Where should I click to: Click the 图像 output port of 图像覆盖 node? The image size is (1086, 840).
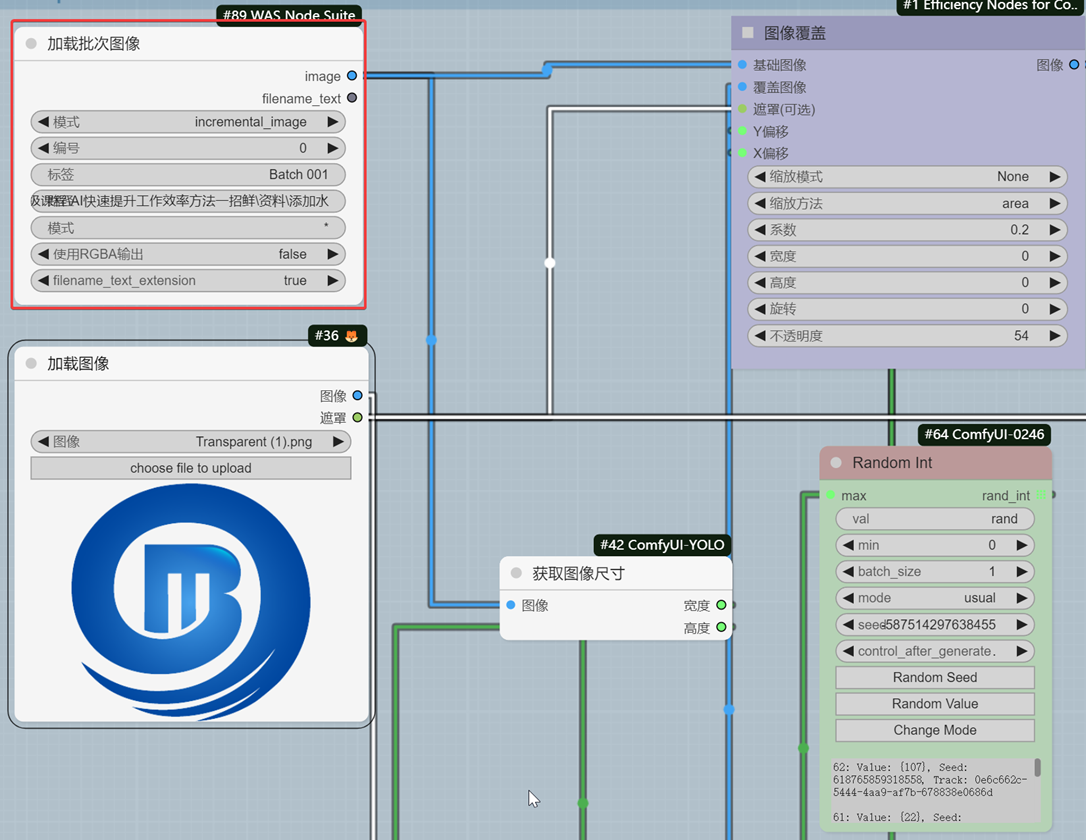[1074, 64]
